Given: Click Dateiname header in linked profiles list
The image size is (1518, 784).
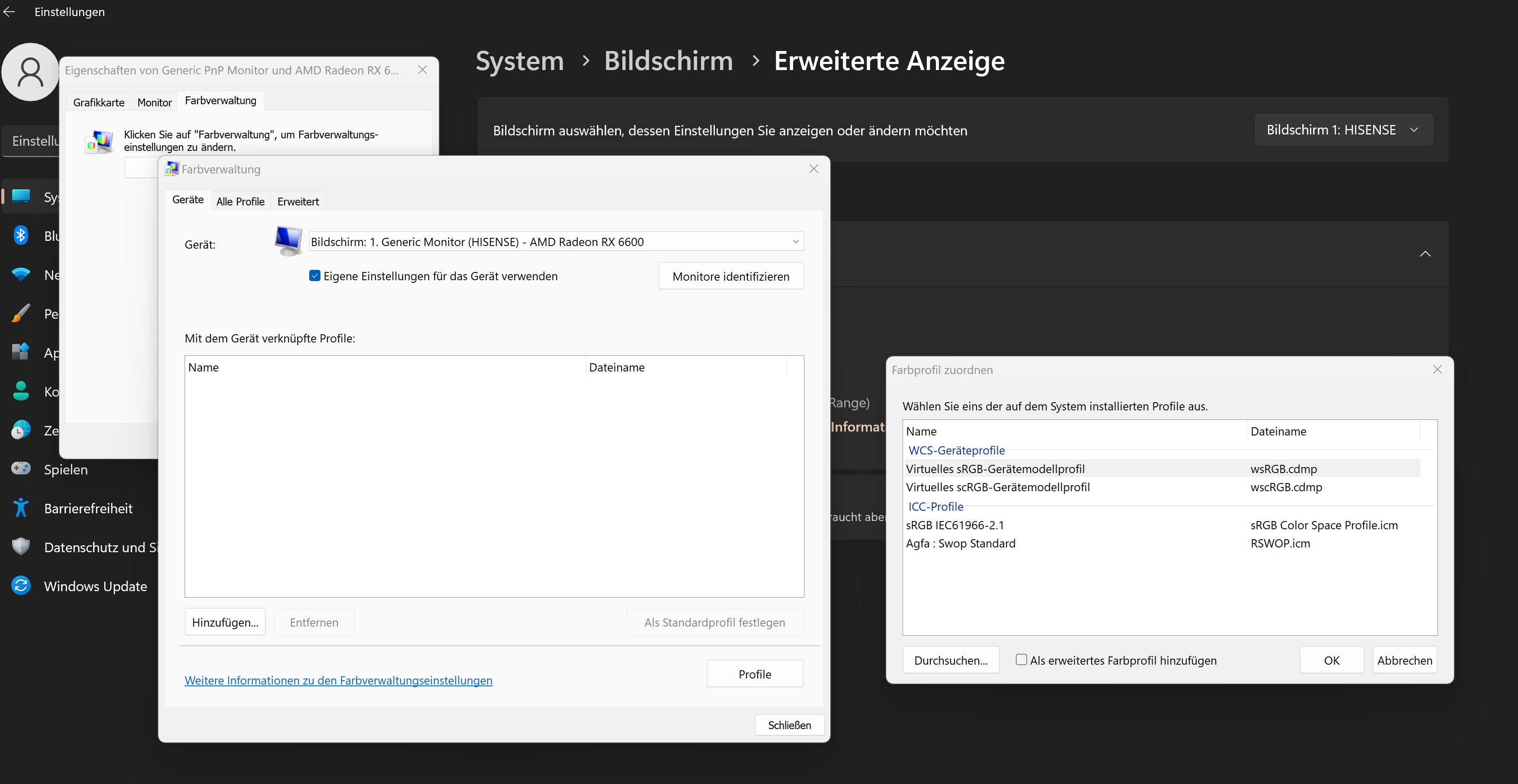Looking at the screenshot, I should 686,368.
